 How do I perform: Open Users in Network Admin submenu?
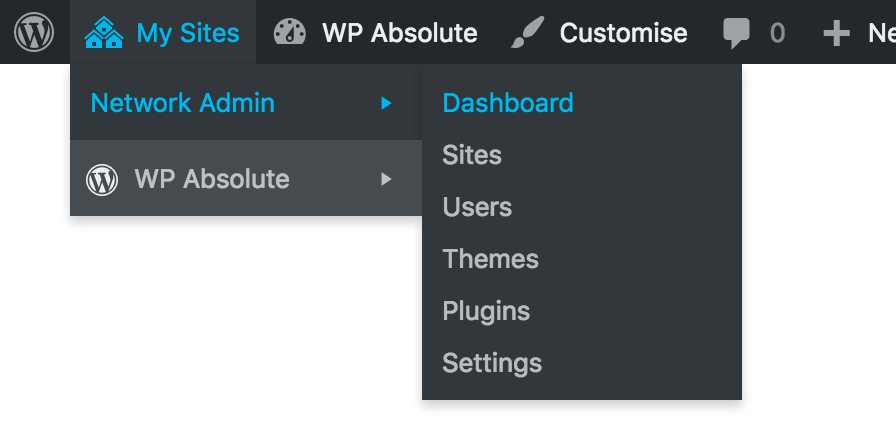pyautogui.click(x=477, y=207)
